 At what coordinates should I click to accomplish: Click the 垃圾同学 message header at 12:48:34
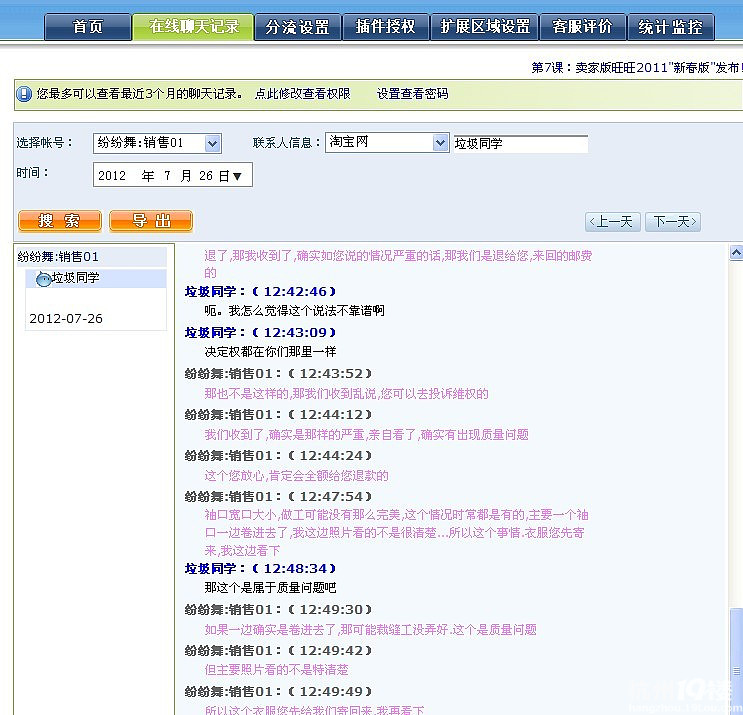(x=260, y=569)
